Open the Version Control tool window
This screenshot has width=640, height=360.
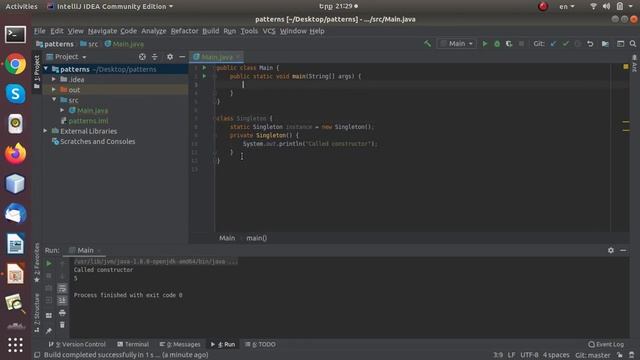pos(77,344)
